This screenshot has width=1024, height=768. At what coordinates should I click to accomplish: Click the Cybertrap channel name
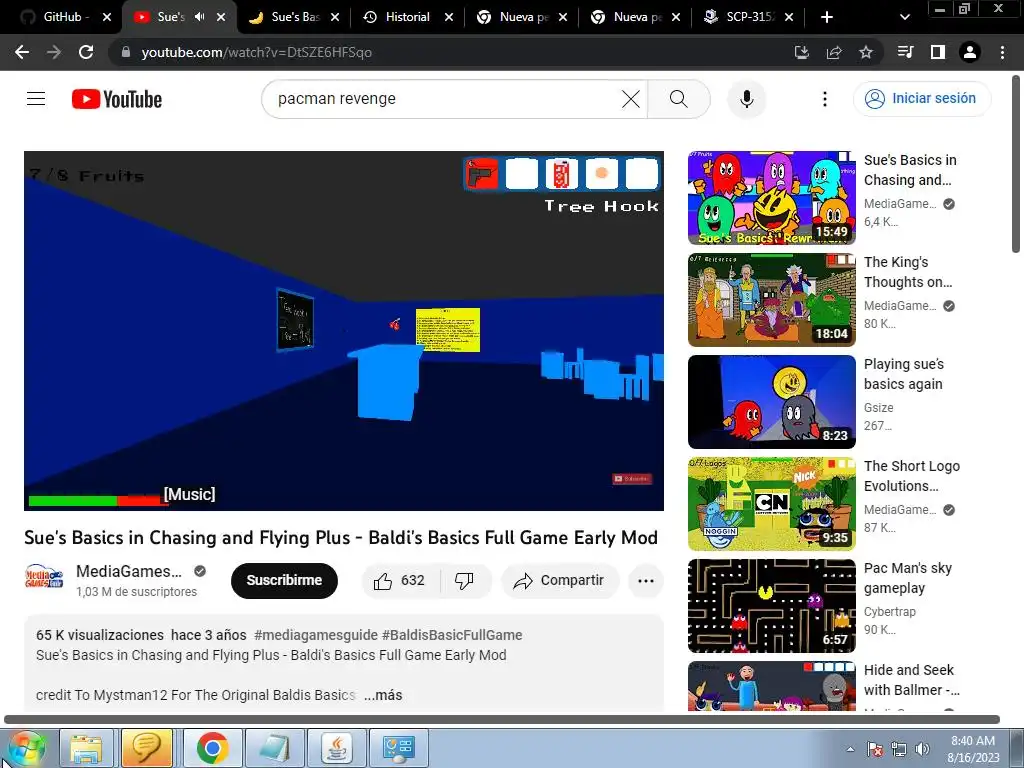point(889,612)
